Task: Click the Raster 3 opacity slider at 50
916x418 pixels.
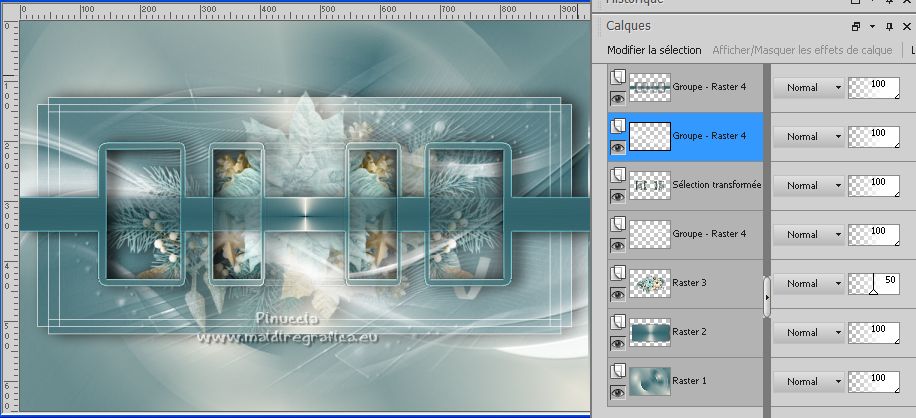Action: coord(874,283)
